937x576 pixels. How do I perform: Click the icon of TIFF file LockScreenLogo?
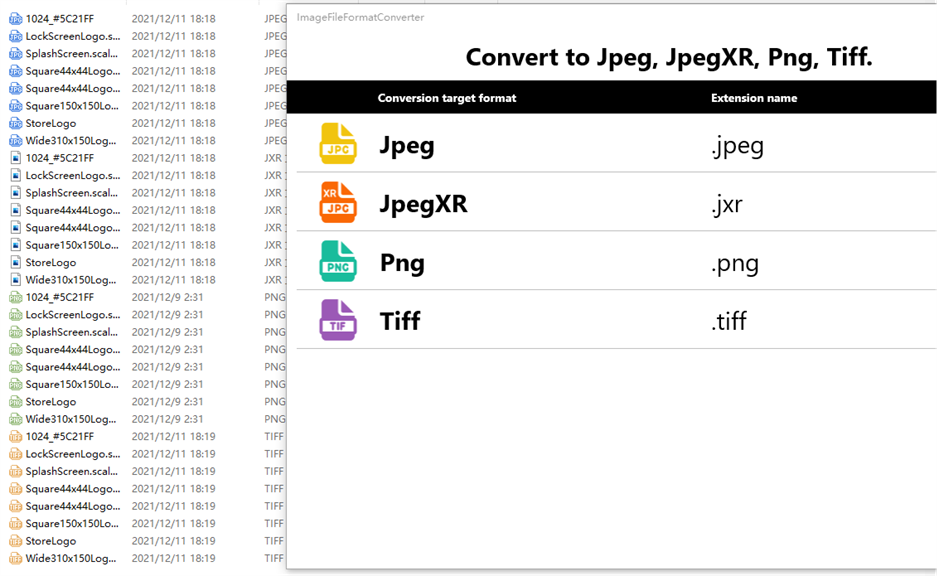(x=16, y=454)
